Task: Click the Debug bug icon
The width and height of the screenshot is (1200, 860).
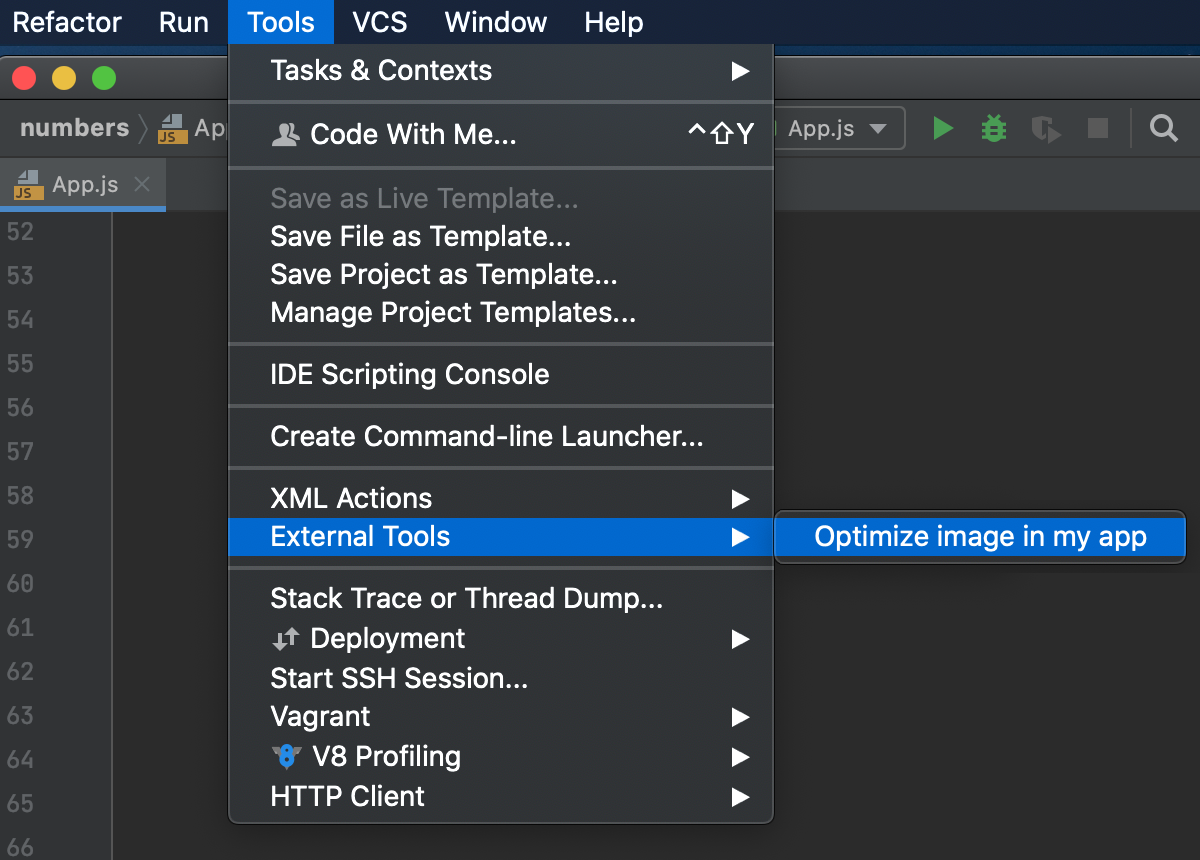Action: click(x=993, y=128)
